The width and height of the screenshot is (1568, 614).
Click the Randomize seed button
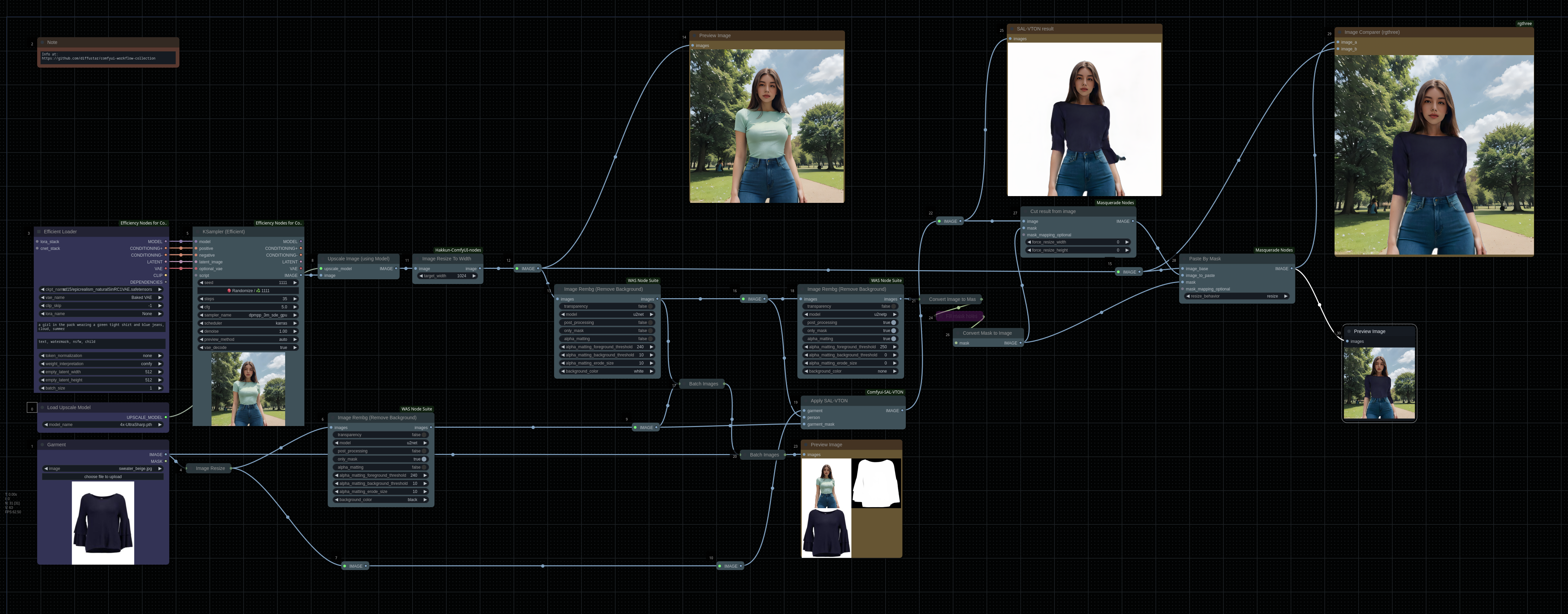pyautogui.click(x=248, y=290)
